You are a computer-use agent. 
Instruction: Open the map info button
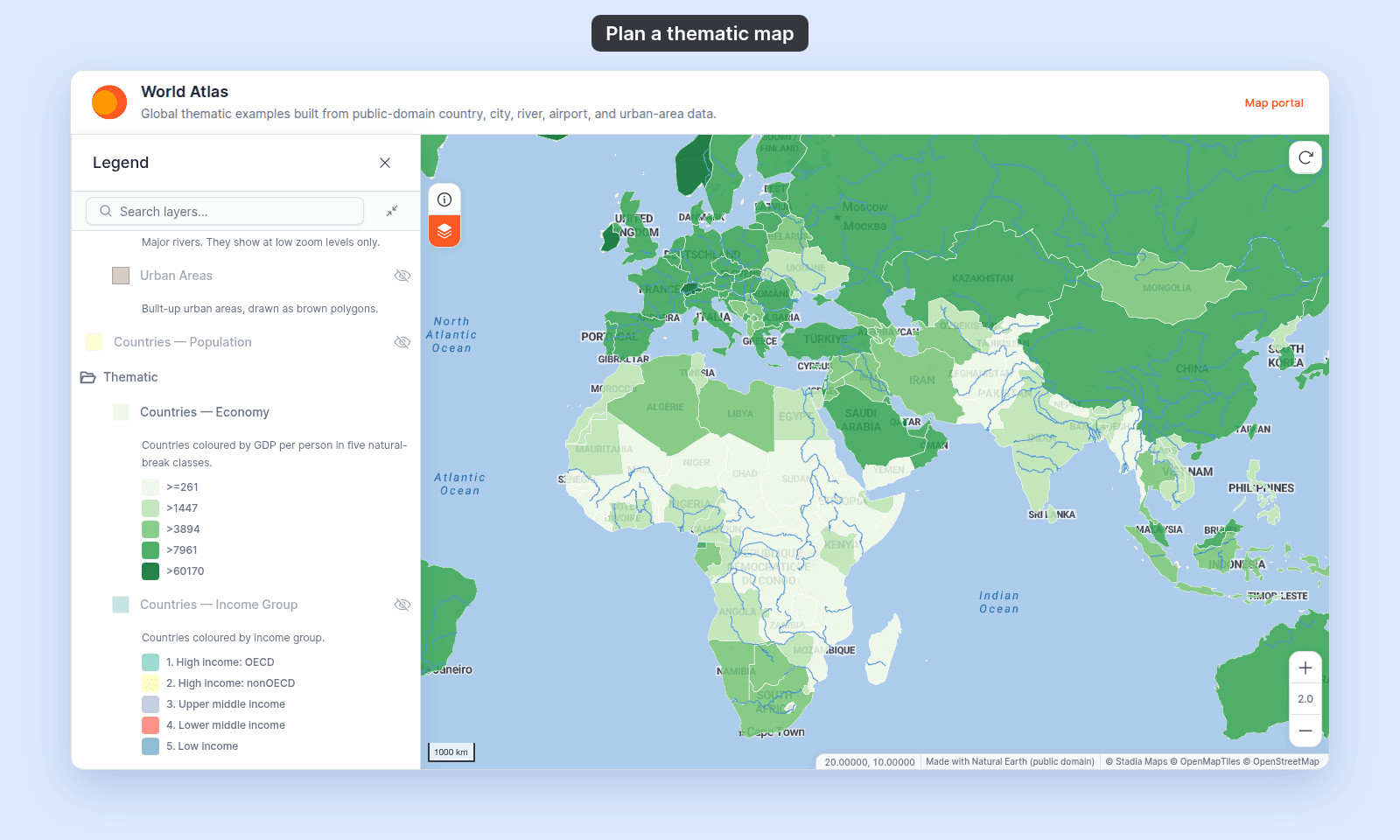(x=444, y=199)
